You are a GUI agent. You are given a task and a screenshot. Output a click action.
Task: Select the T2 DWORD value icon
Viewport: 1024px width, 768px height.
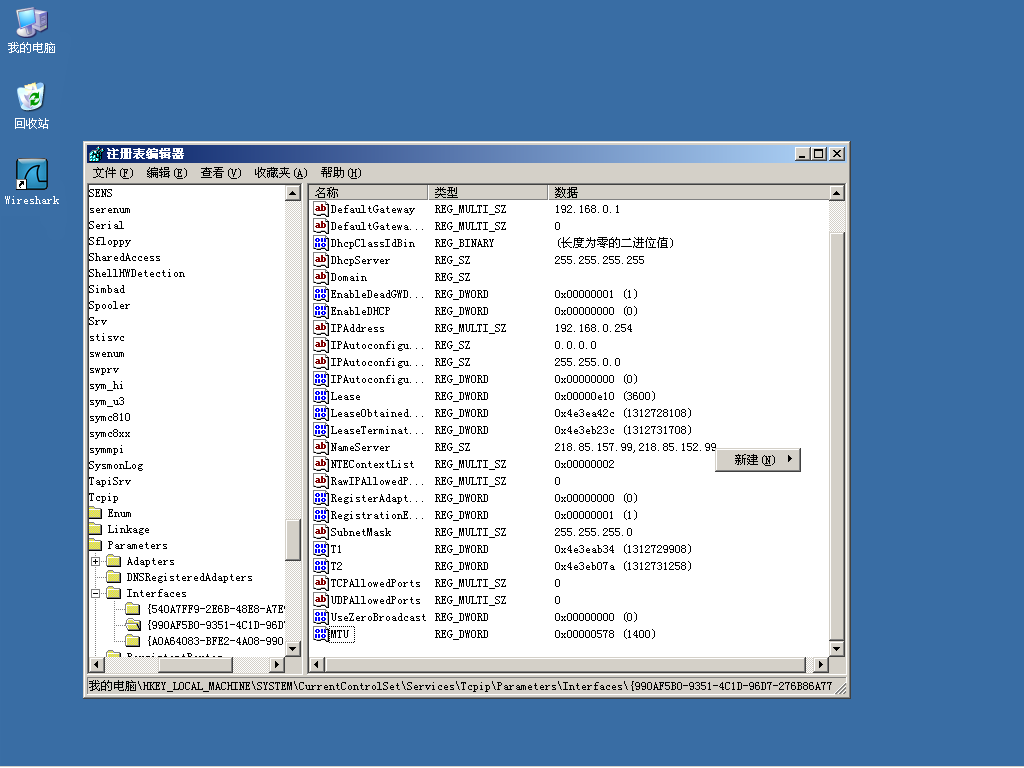320,566
